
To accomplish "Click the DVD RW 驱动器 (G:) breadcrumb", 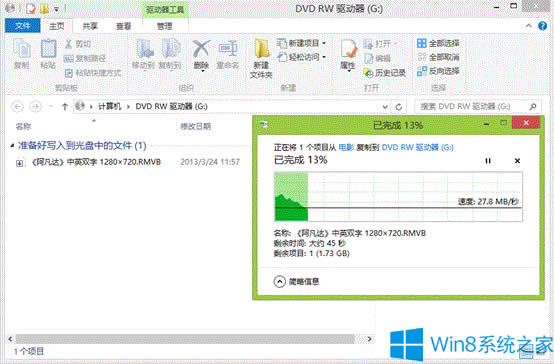I will tap(171, 106).
